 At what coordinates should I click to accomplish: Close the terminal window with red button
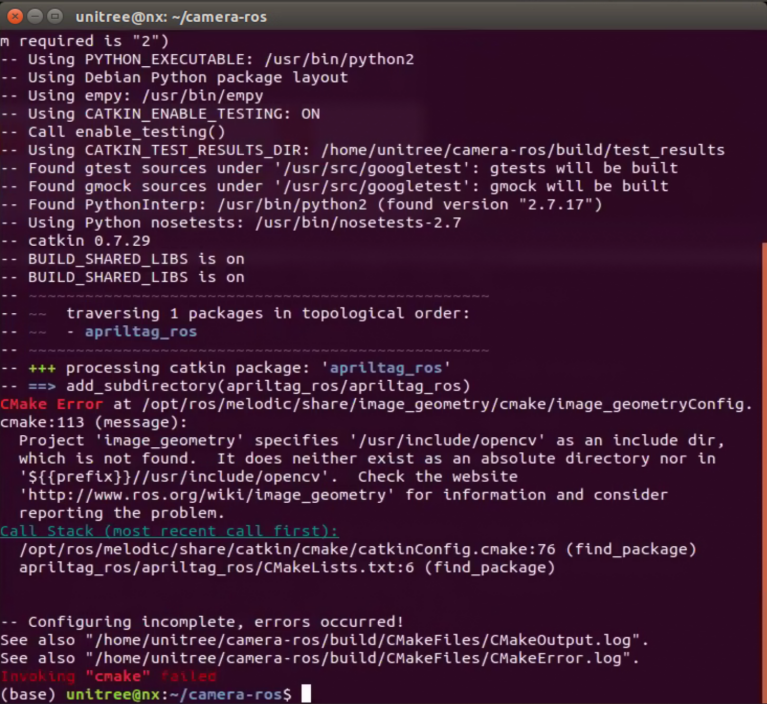(x=15, y=17)
